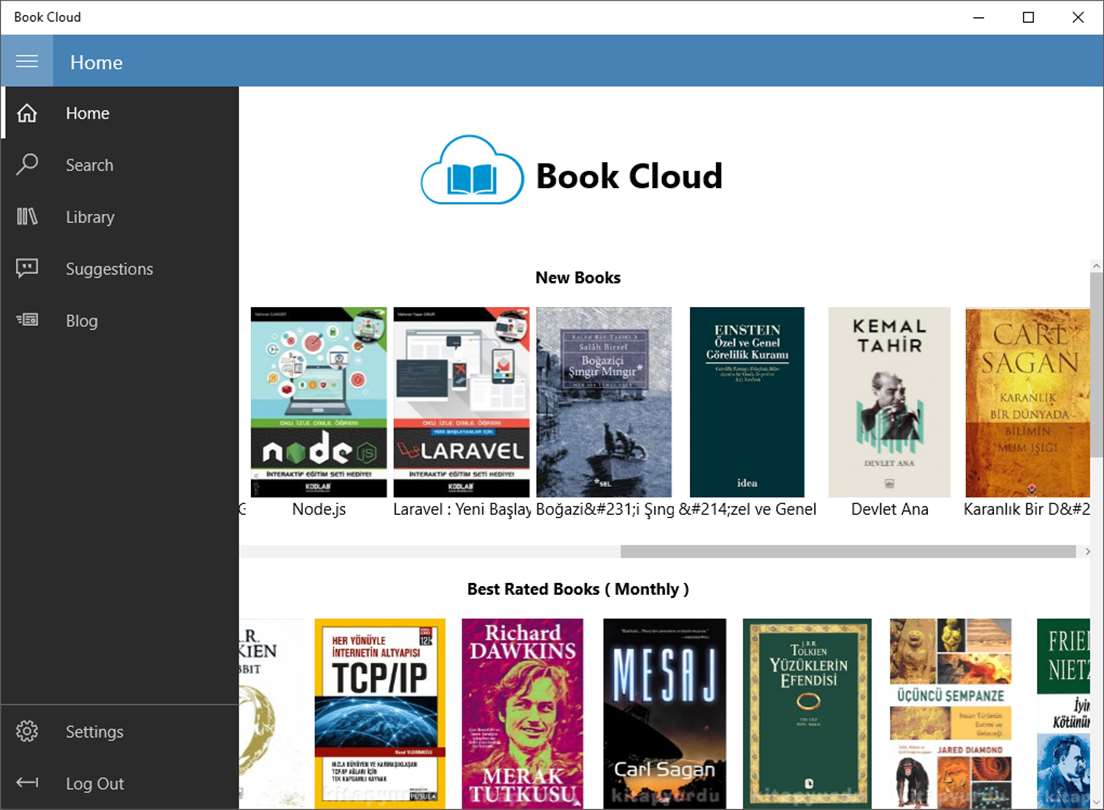
Task: Click the Suggestions speech bubble icon
Action: click(27, 268)
